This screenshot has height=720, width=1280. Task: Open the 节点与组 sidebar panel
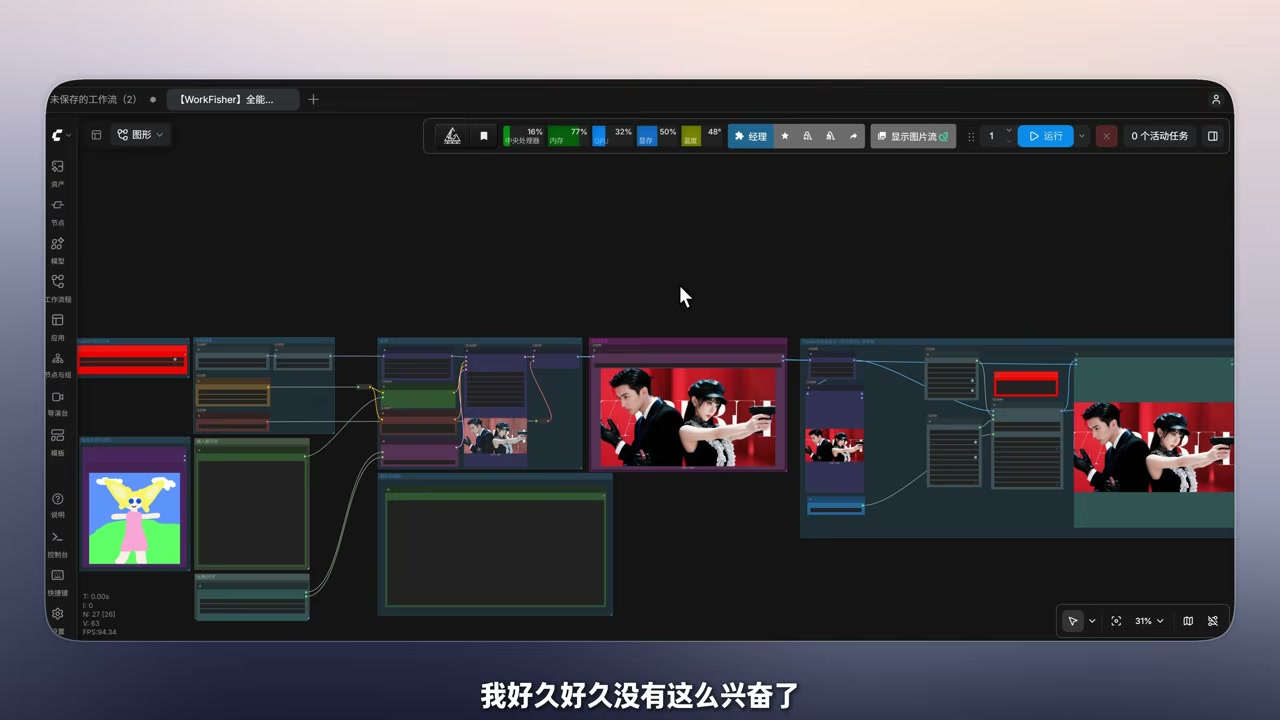click(57, 364)
